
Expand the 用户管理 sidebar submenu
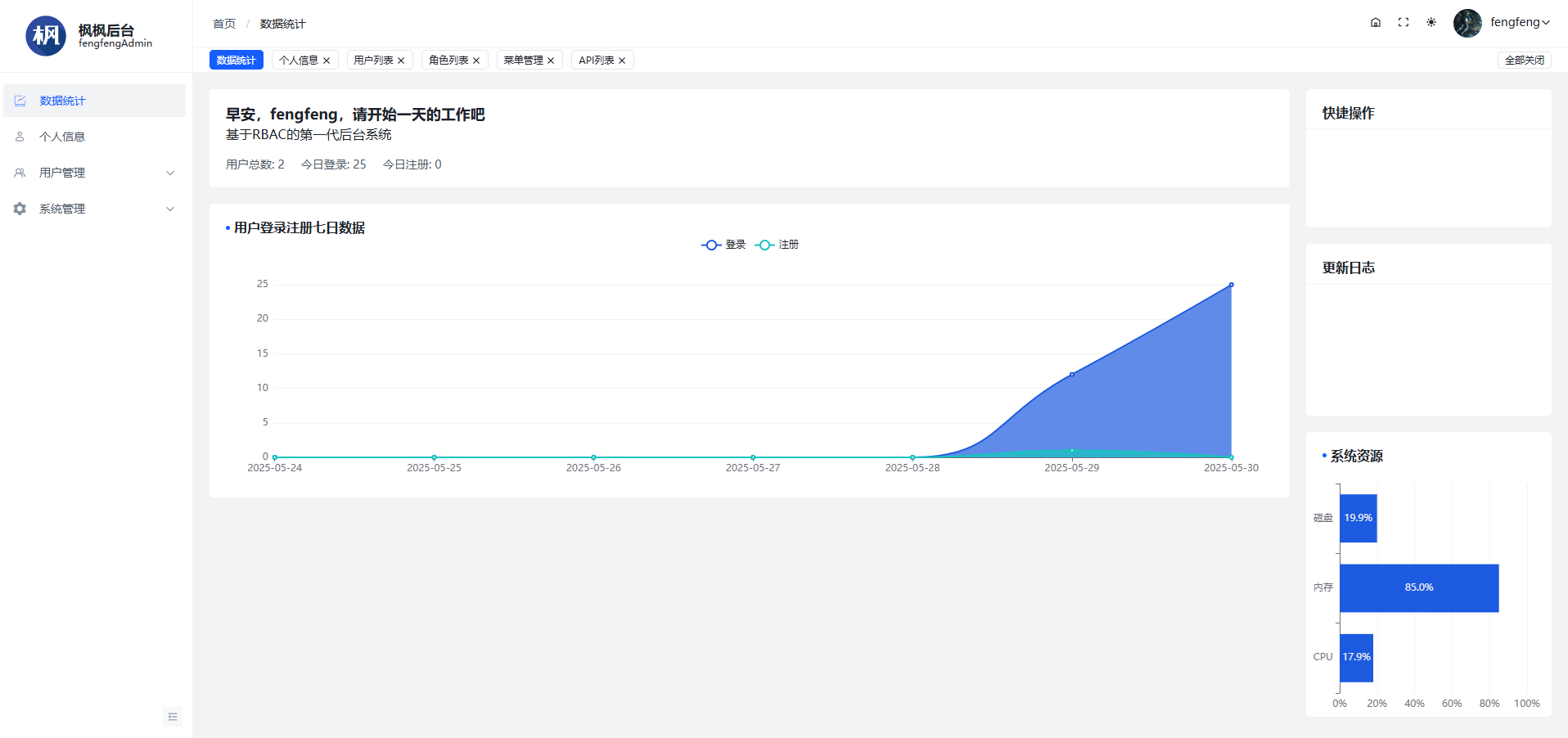click(x=94, y=173)
